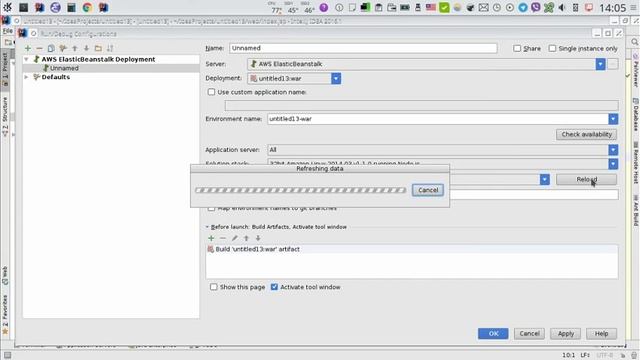Check Show this page option

coord(213,287)
